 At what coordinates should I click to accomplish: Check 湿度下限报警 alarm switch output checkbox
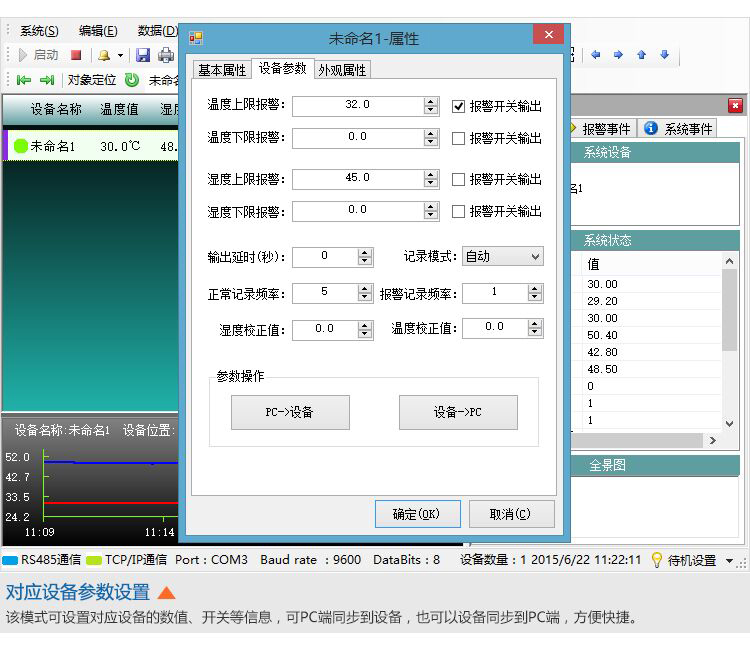pos(458,211)
